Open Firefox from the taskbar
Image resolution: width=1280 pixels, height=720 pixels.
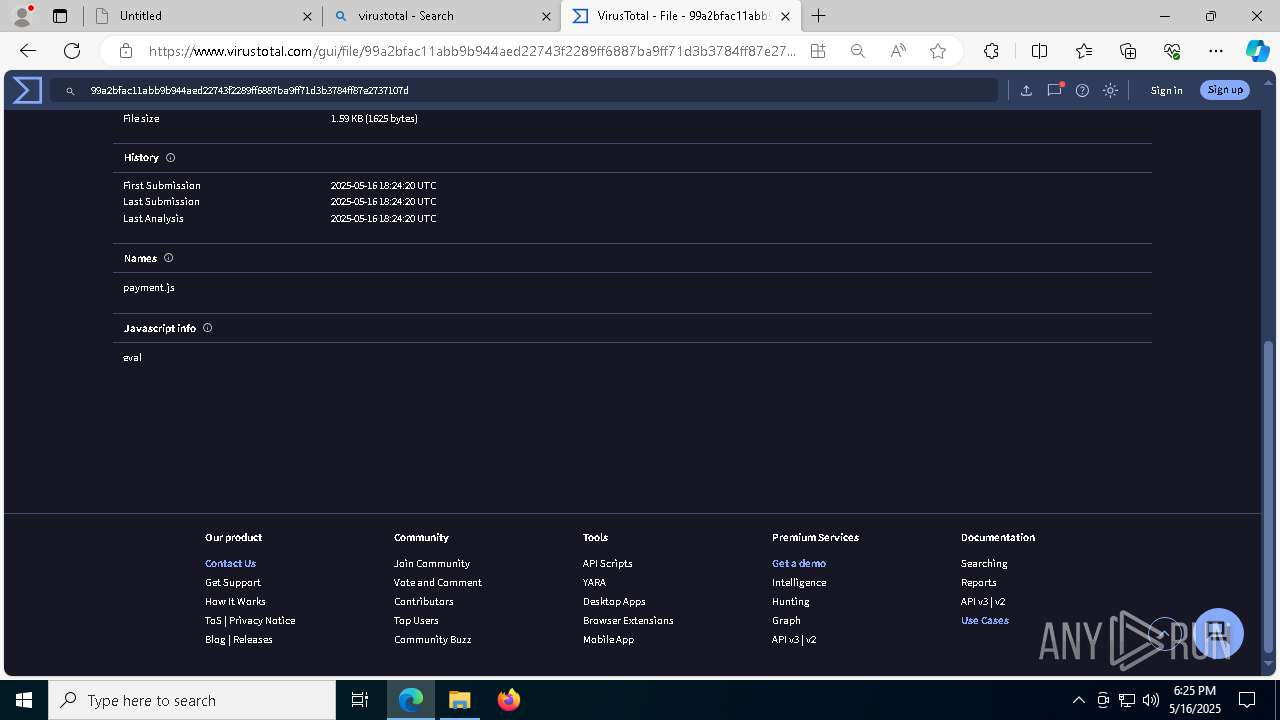tap(508, 700)
